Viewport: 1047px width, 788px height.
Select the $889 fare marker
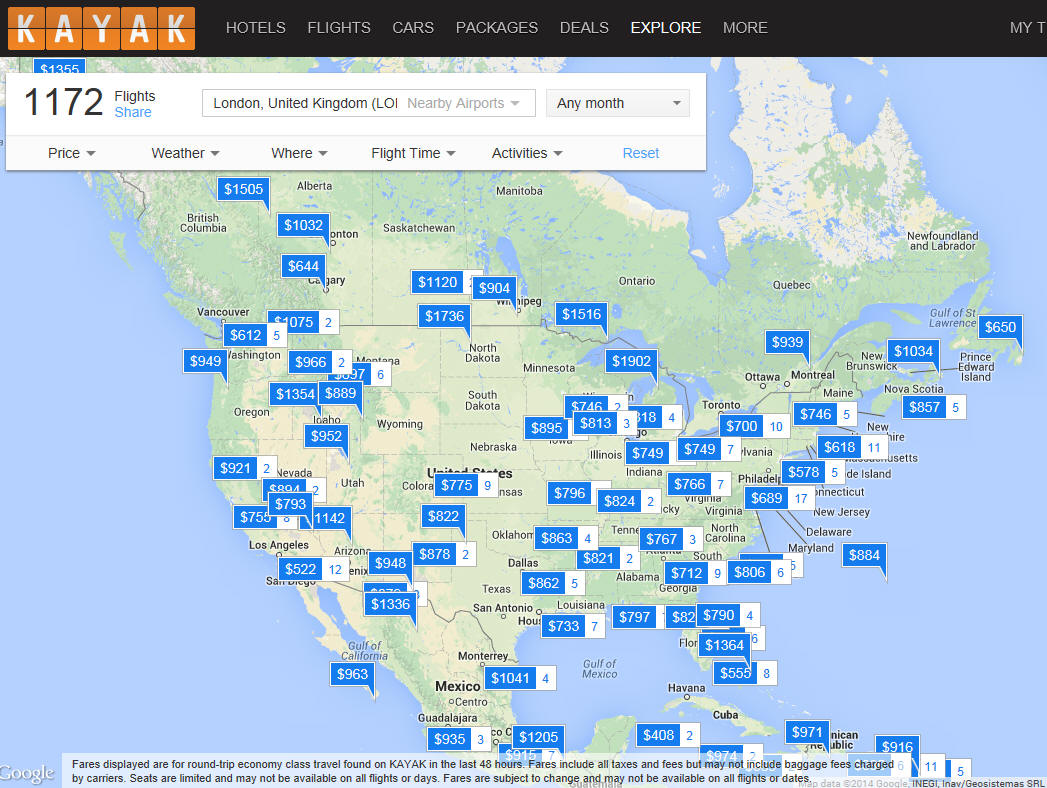click(341, 393)
